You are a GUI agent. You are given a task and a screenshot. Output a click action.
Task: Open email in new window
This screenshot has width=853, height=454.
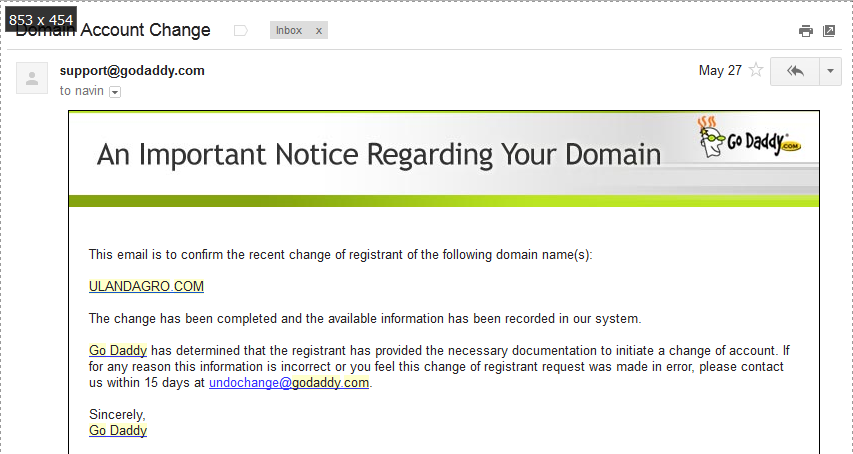click(x=829, y=31)
